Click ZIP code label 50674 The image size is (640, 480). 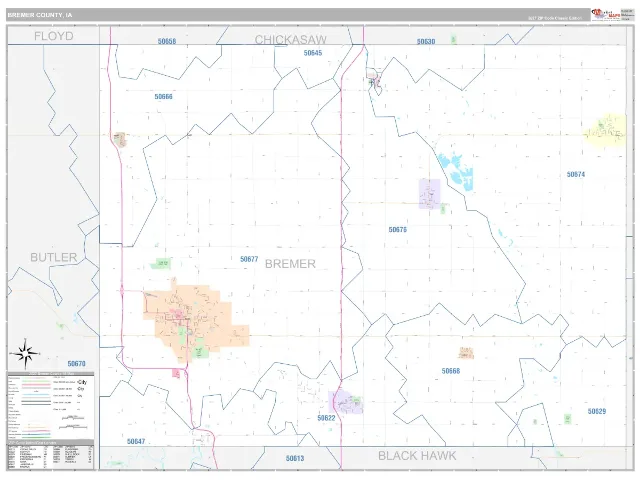(576, 174)
